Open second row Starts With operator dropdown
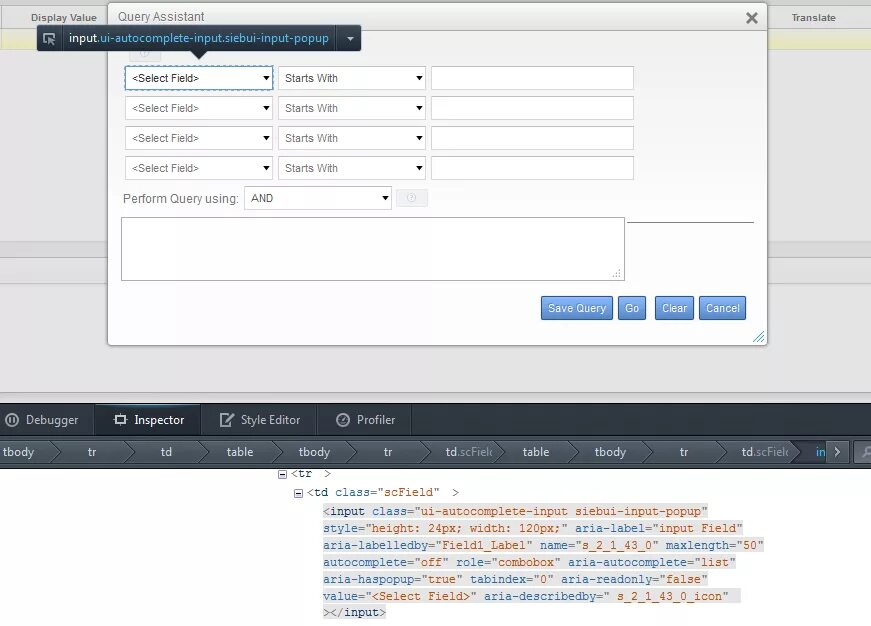871x626 pixels. (352, 108)
